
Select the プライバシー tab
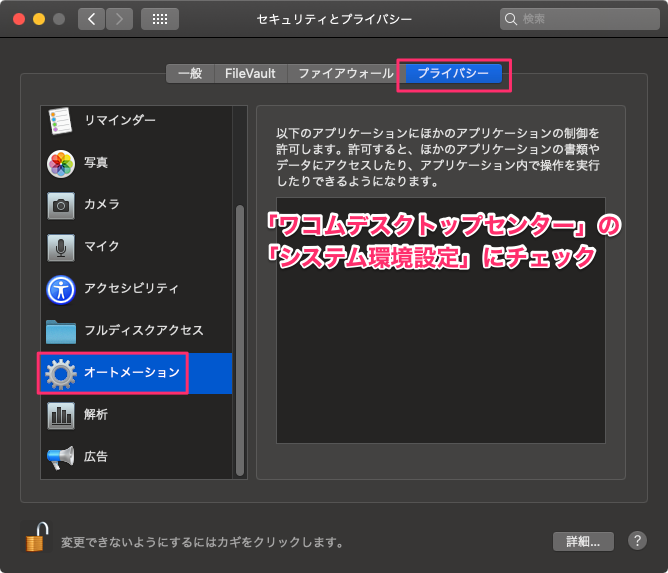tap(453, 73)
